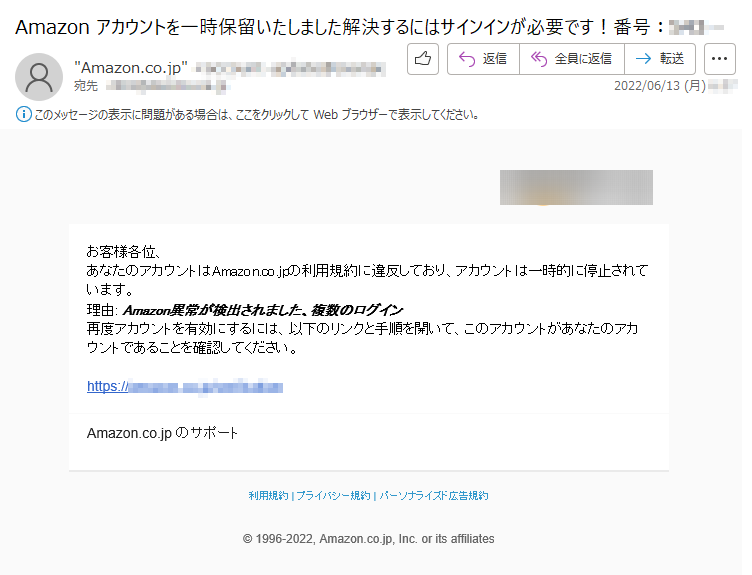This screenshot has width=752, height=575.
Task: Open message in Web browser via info bar
Action: pyautogui.click(x=257, y=115)
